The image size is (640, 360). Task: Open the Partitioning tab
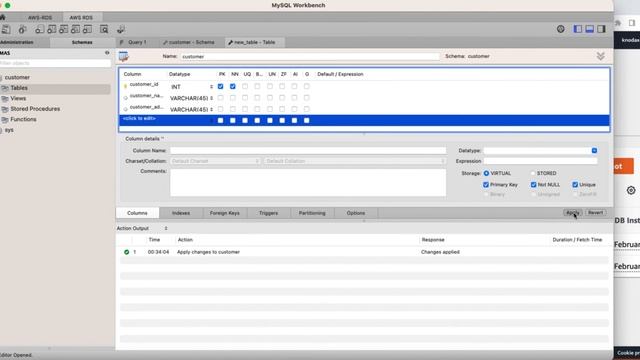point(312,213)
